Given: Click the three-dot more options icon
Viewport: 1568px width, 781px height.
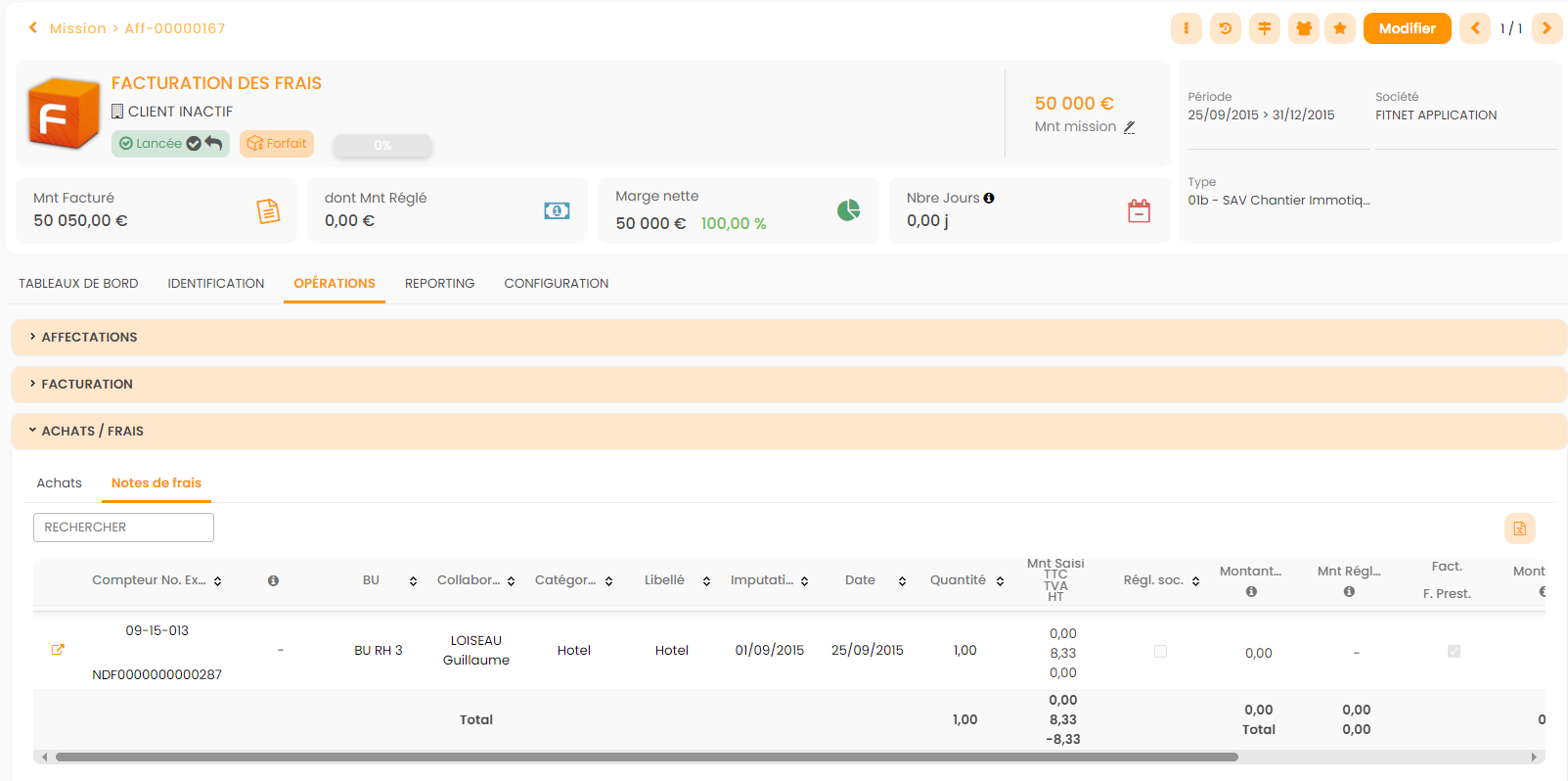Looking at the screenshot, I should click(1186, 28).
